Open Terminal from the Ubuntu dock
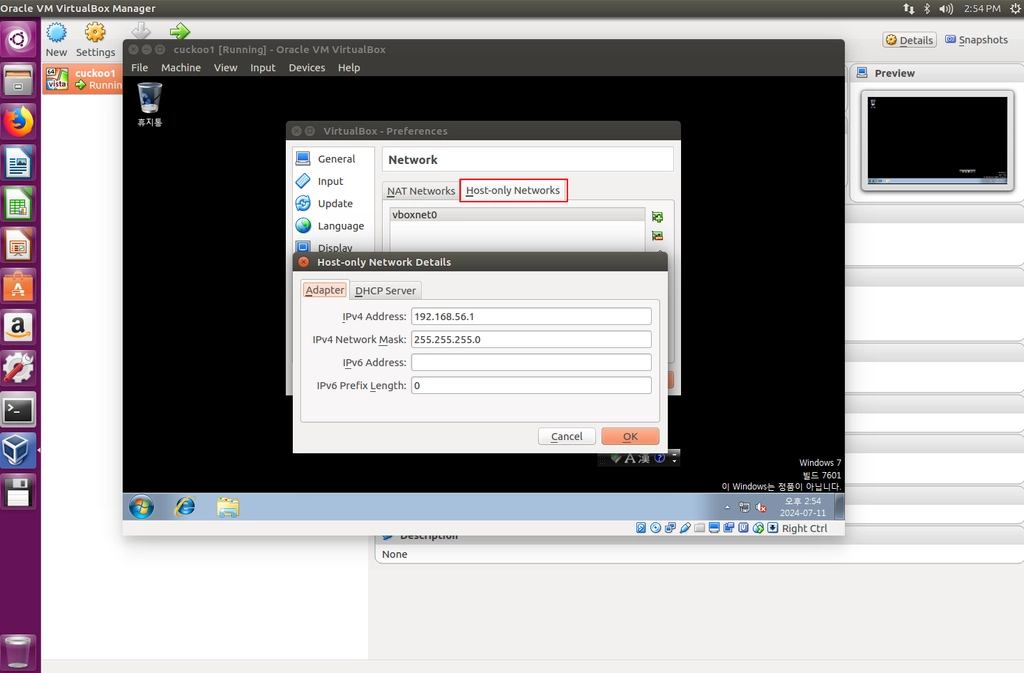This screenshot has height=673, width=1024. tap(18, 410)
